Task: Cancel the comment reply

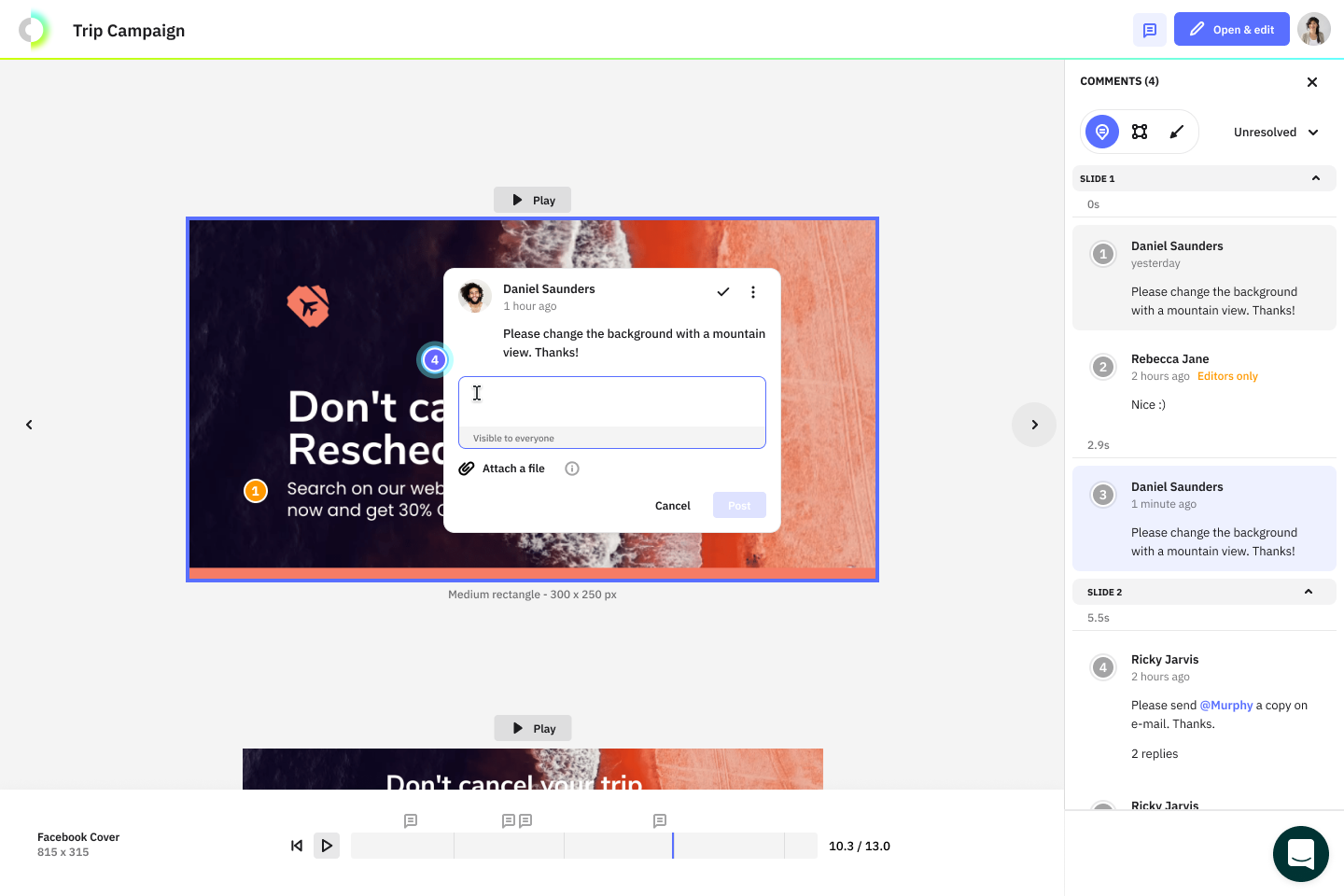Action: pos(672,506)
